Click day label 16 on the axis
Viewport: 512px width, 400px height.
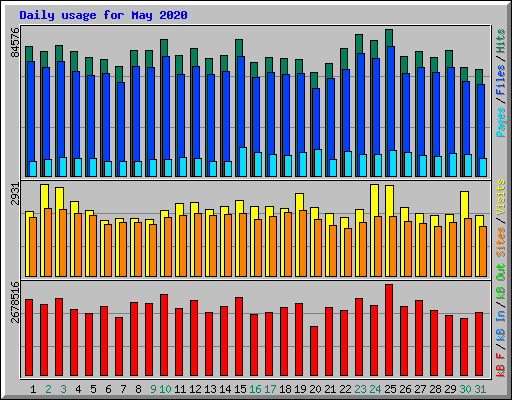coord(255,389)
